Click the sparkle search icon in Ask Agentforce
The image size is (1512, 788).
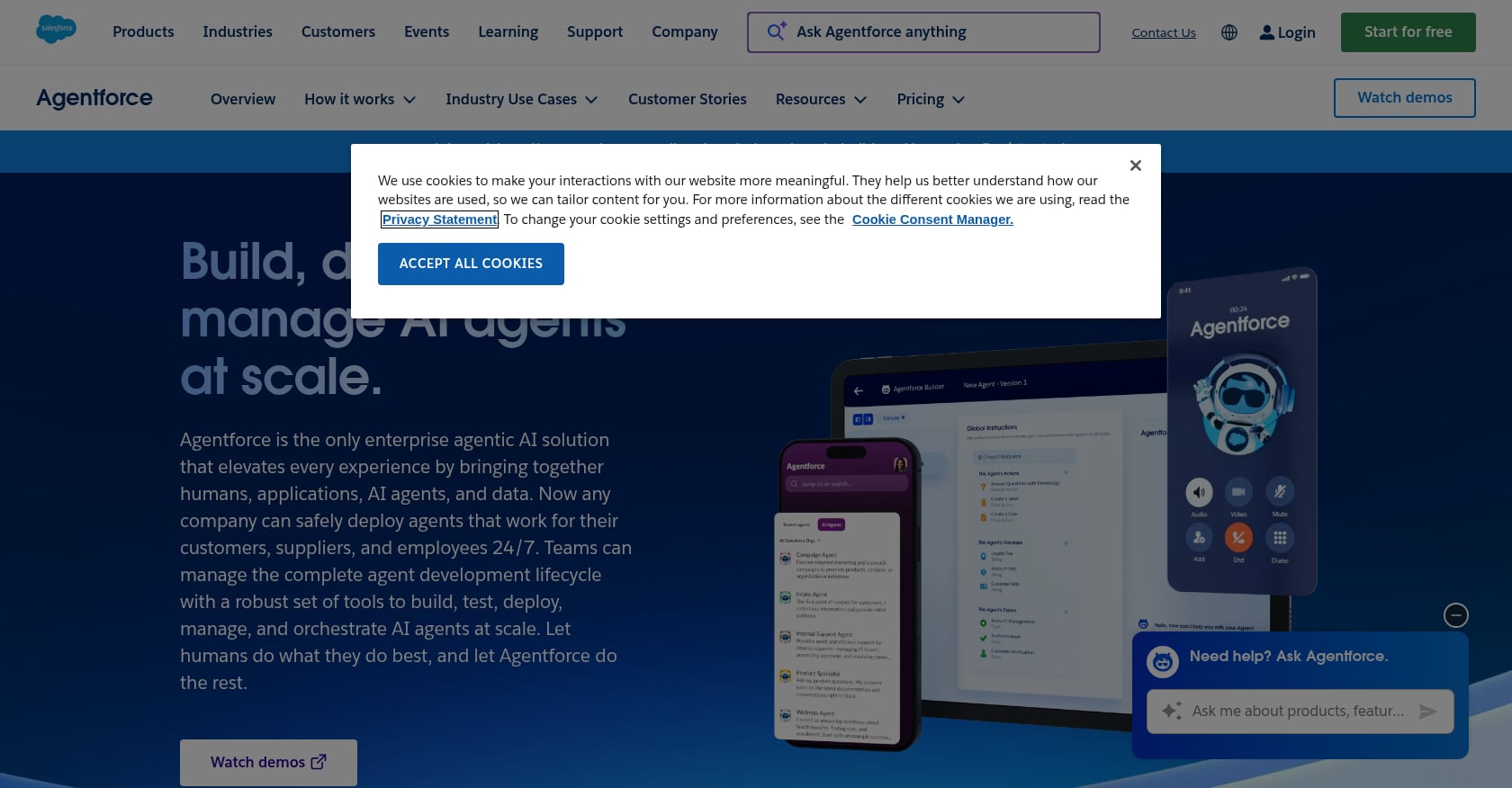click(777, 31)
